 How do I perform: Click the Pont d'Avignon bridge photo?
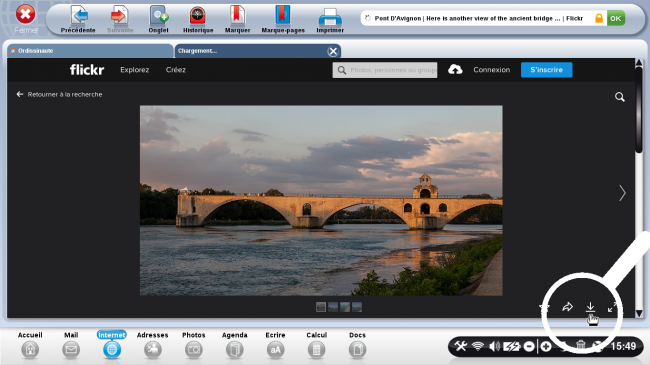321,200
